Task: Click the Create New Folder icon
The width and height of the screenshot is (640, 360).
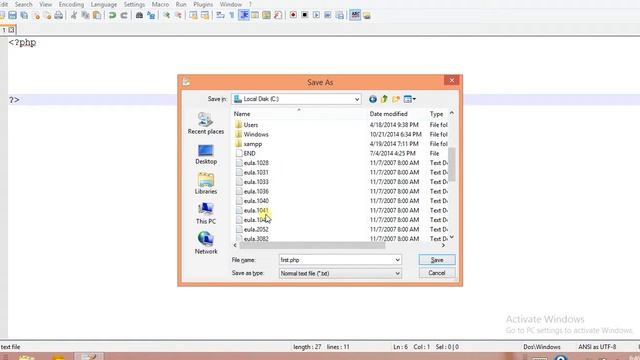Action: [x=396, y=99]
